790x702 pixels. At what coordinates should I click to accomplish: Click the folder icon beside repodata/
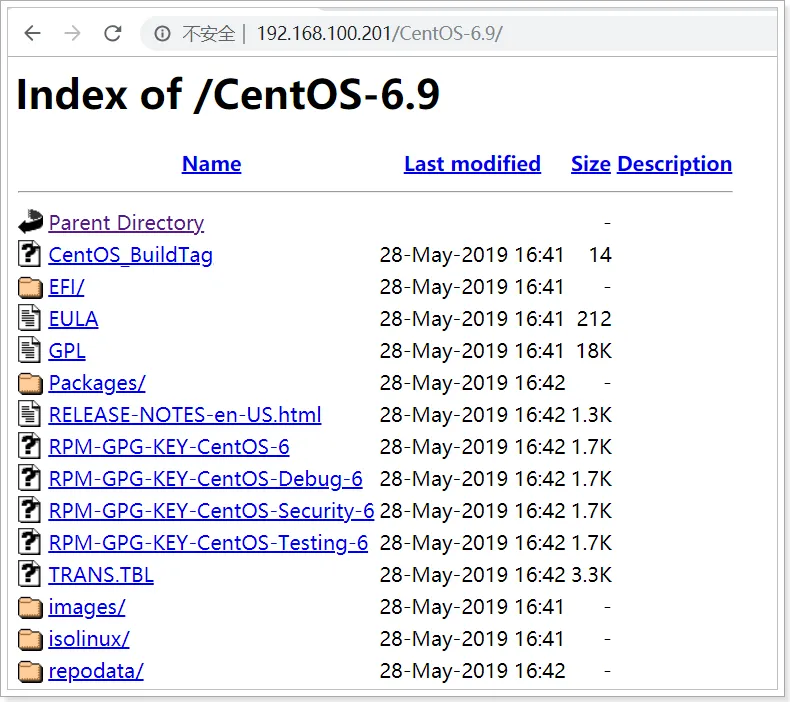(x=31, y=671)
